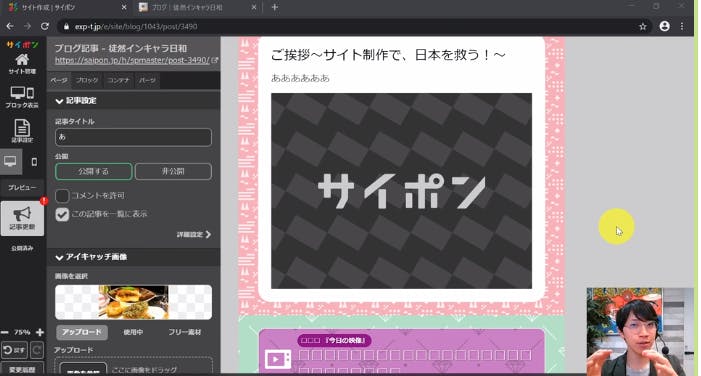Image resolution: width=701 pixels, height=376 pixels.
Task: Click the redo arrow button
Action: pos(37,350)
